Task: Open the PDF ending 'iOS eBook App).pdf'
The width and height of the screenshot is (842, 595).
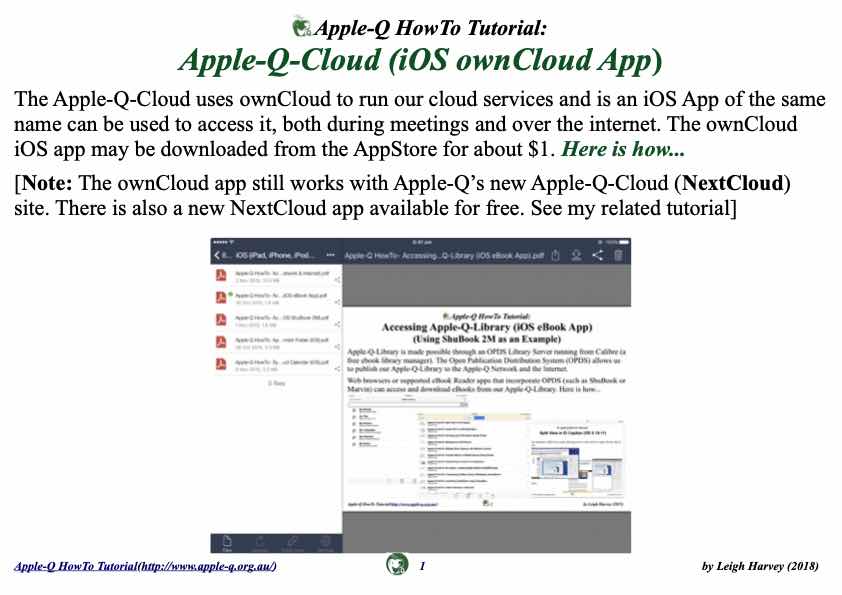Action: (x=276, y=298)
